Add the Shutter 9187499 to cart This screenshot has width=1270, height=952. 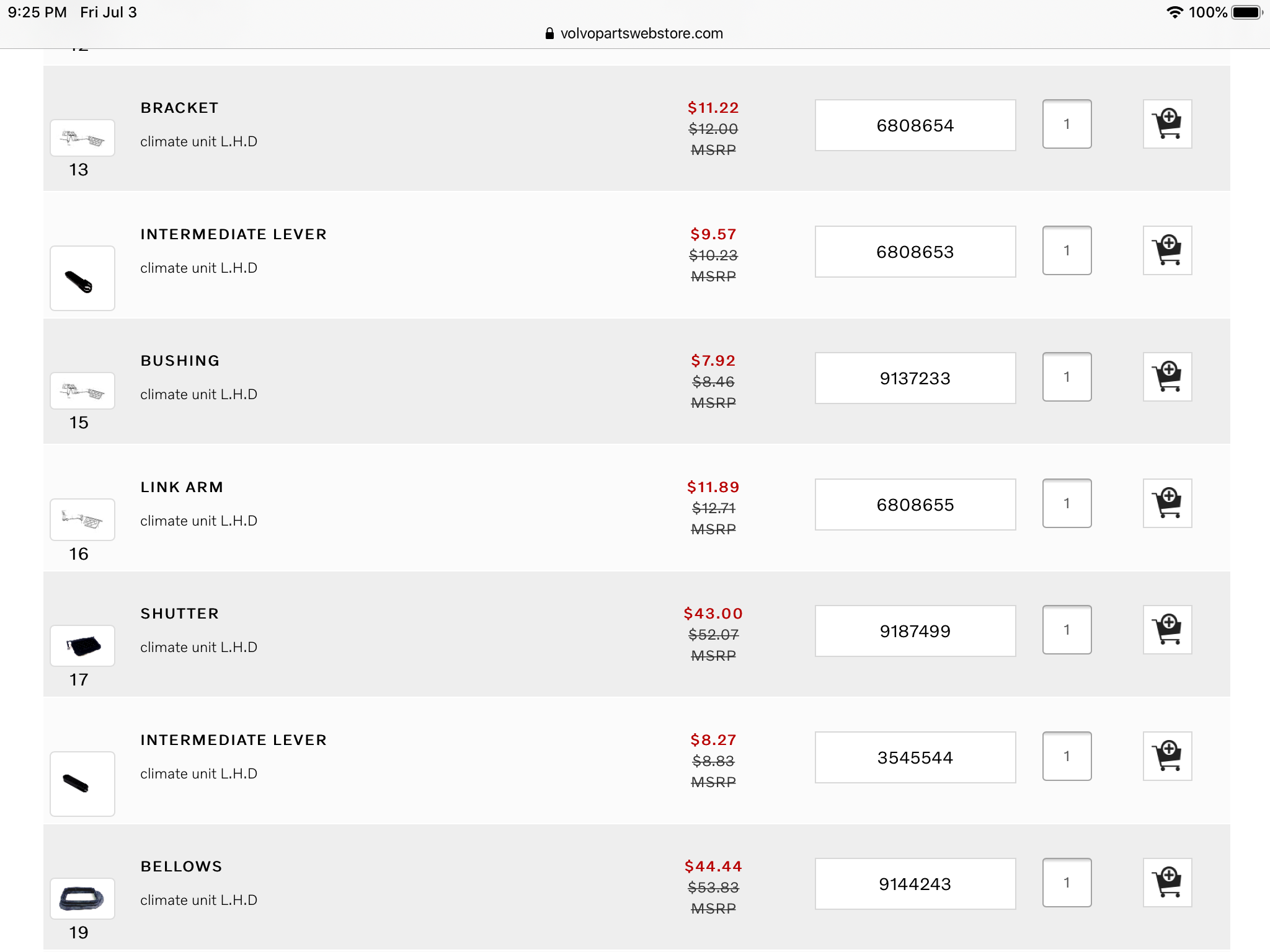pos(1167,630)
